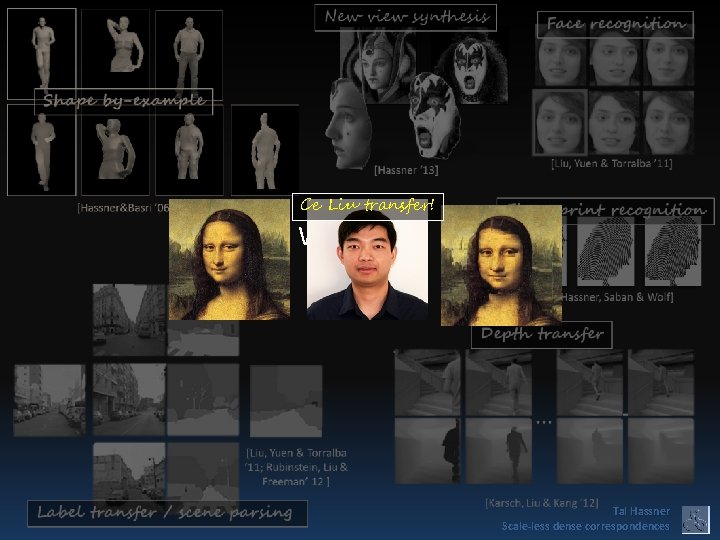720x540 pixels.
Task: Select "Label transfer / scene parsing" title
Action: (168, 513)
